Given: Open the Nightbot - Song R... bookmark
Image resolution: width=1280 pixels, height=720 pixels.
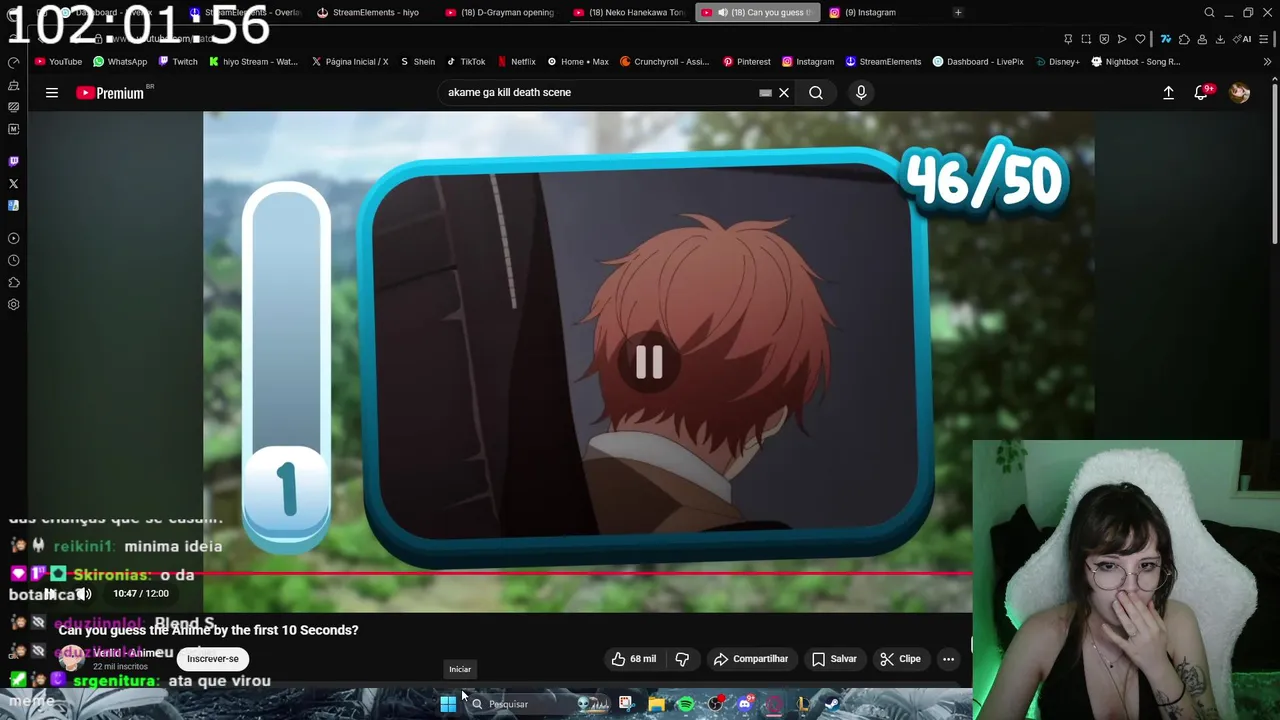Looking at the screenshot, I should pyautogui.click(x=1136, y=62).
